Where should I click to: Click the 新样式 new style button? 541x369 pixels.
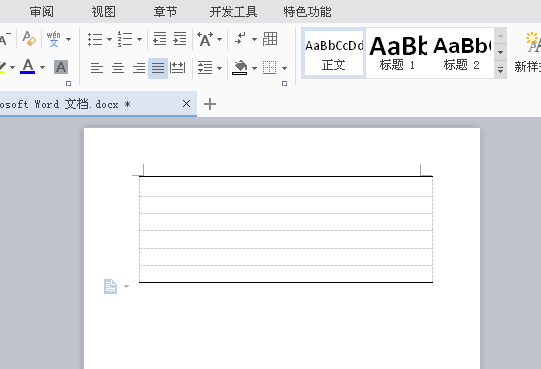click(528, 52)
